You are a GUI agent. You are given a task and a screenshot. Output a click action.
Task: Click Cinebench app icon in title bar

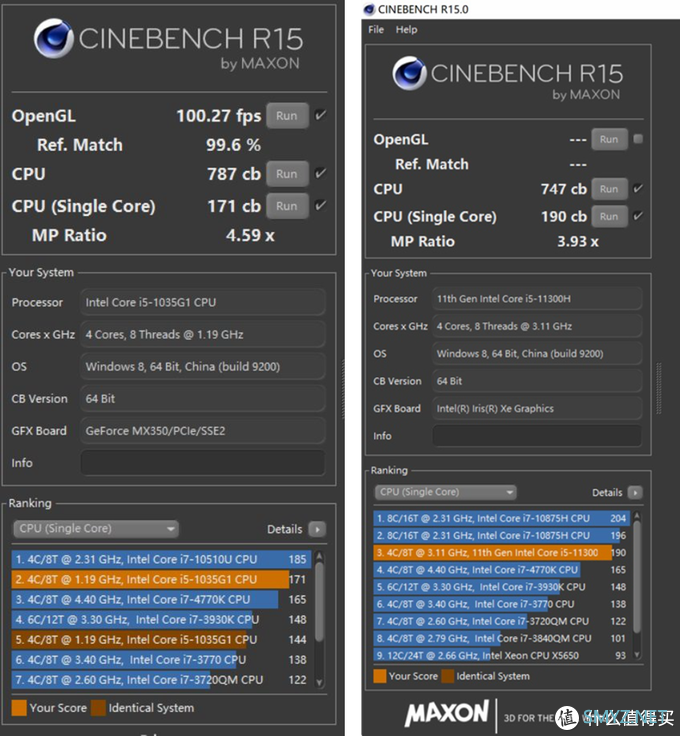click(370, 9)
